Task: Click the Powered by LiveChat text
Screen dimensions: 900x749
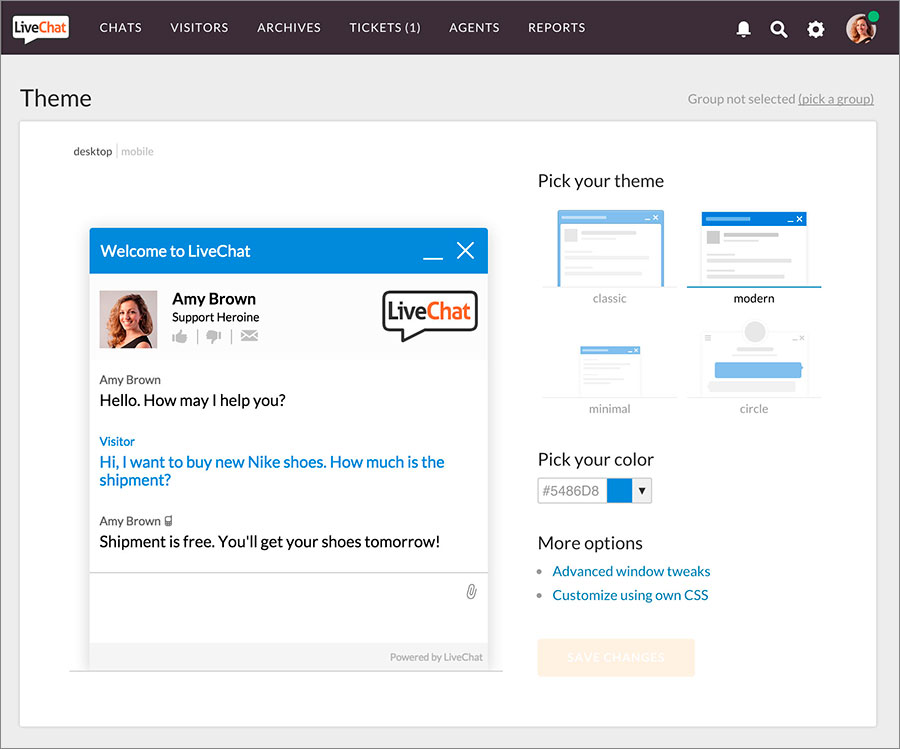Action: [436, 657]
